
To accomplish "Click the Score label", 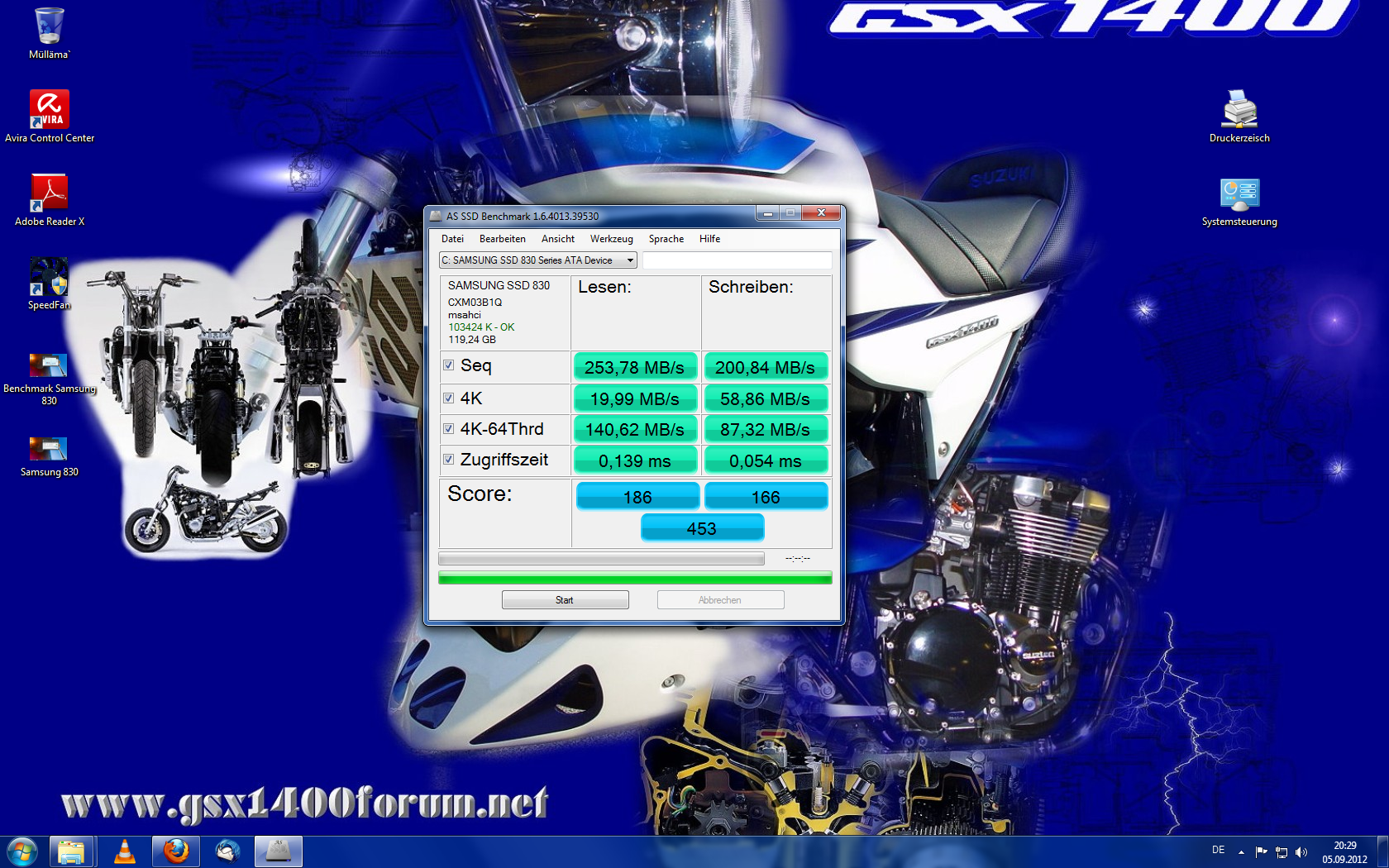I will (480, 494).
